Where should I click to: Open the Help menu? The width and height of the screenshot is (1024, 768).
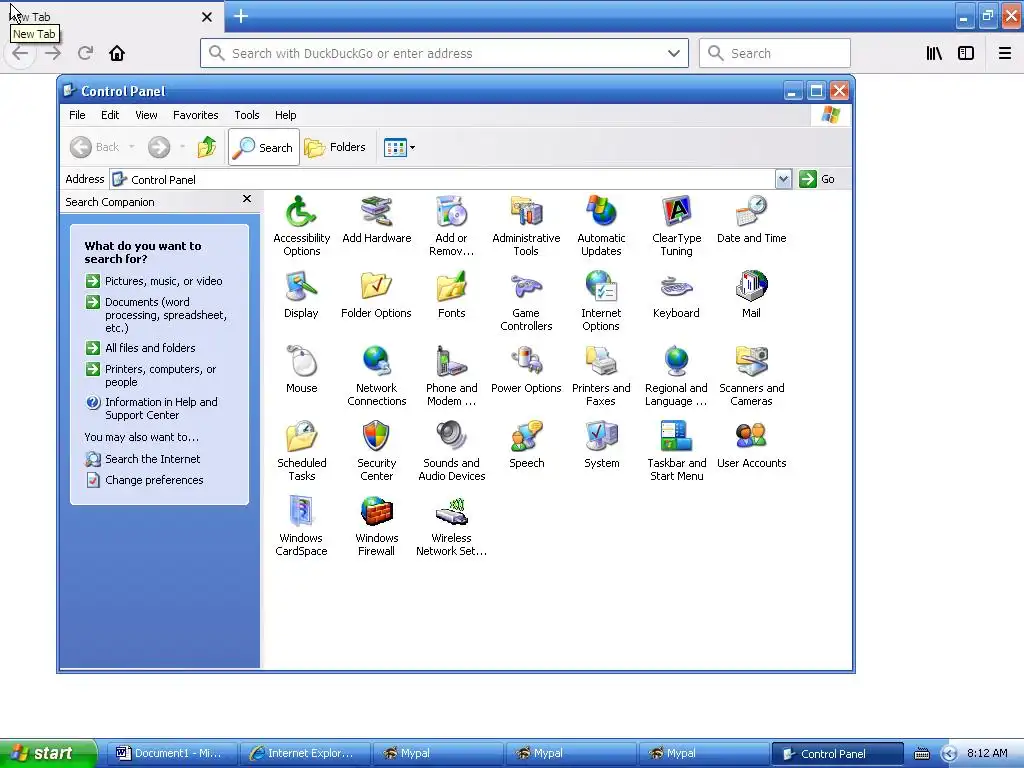(285, 115)
